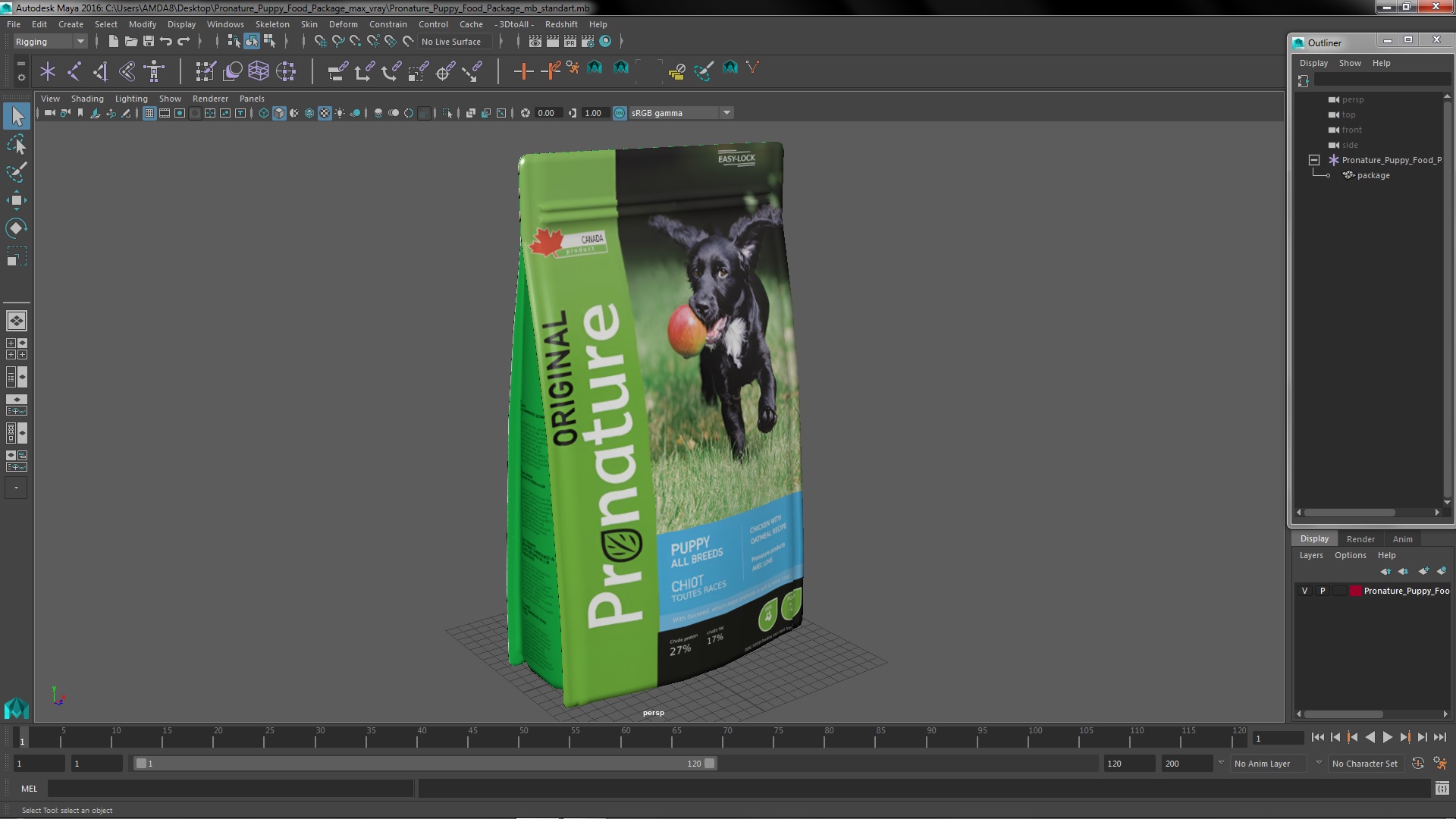Click Select camera icon in viewport toolbar
The width and height of the screenshot is (1456, 819).
(49, 113)
